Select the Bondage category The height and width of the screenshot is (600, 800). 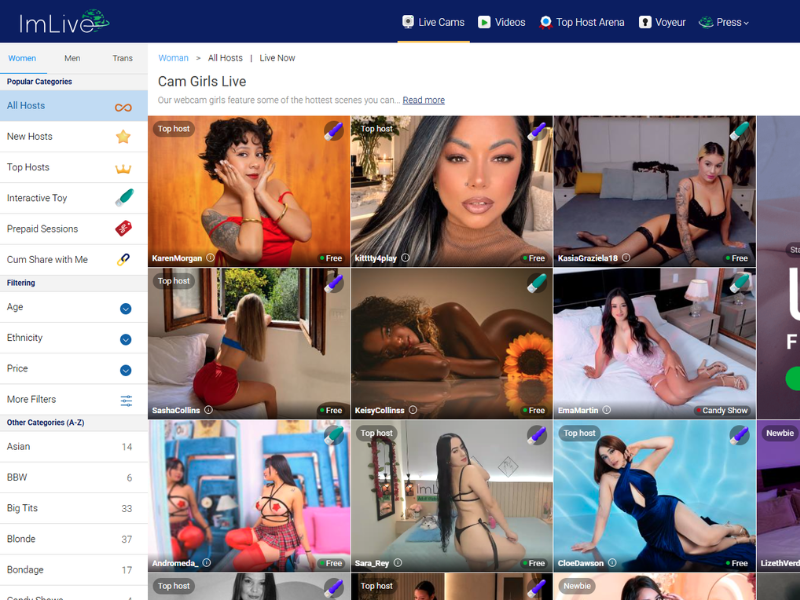[x=74, y=570]
